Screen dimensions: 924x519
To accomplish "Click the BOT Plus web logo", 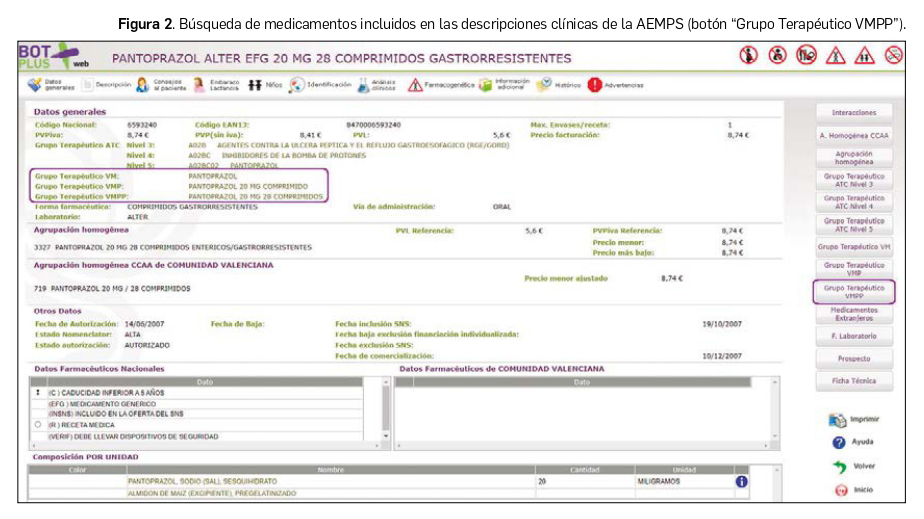I will (60, 57).
